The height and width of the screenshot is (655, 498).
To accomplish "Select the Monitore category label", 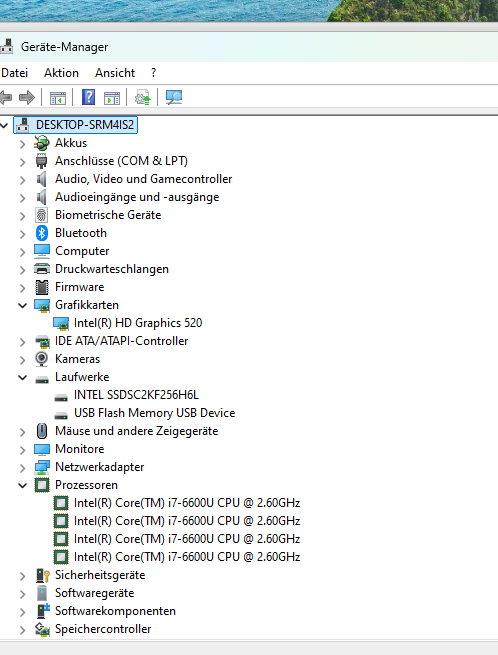I will click(79, 449).
